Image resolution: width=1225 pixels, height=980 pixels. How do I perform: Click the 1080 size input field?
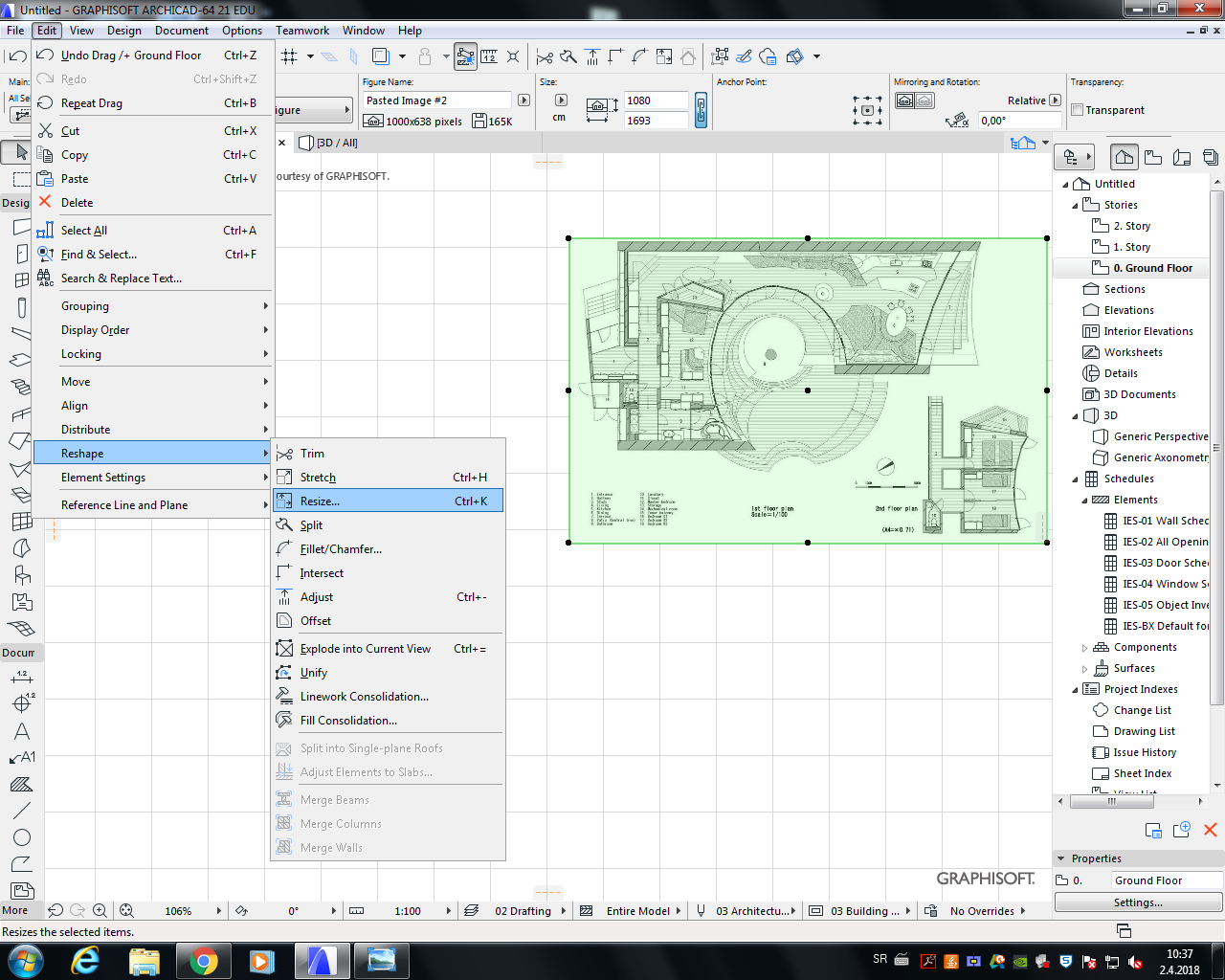tap(656, 100)
